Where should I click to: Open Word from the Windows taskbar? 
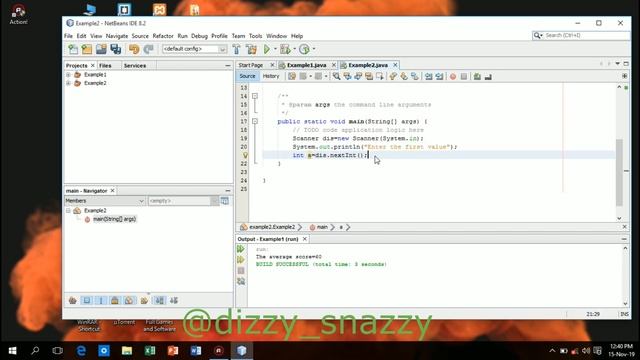click(196, 351)
